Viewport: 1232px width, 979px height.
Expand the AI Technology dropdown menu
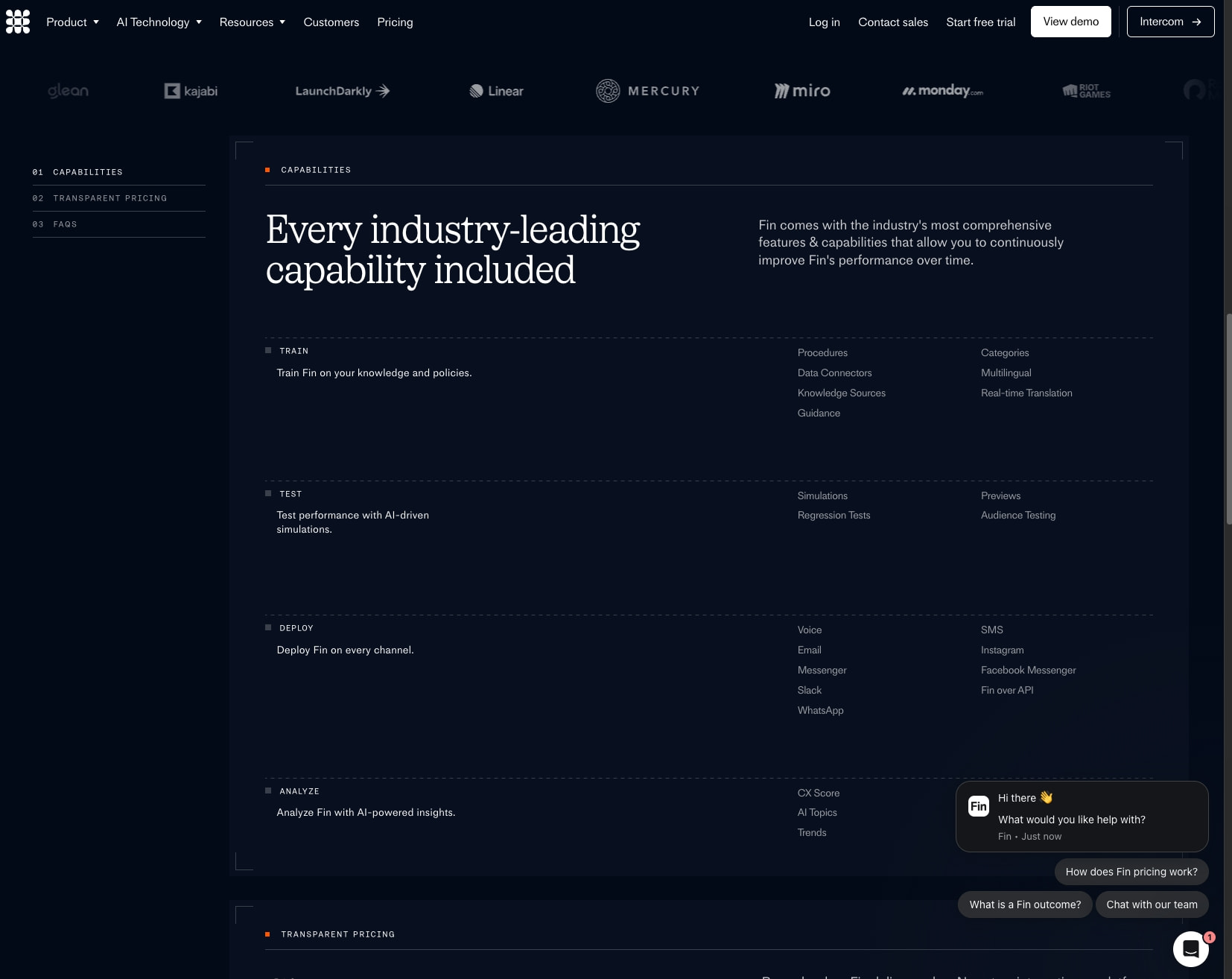159,22
